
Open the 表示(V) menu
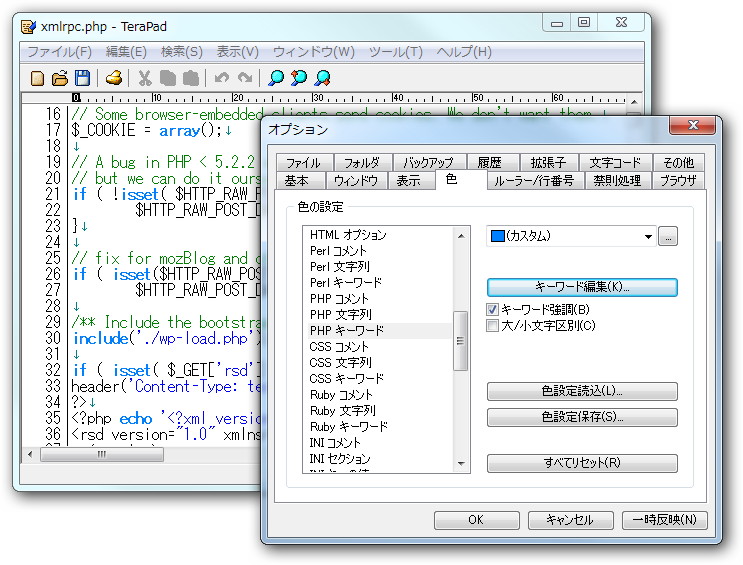click(237, 52)
